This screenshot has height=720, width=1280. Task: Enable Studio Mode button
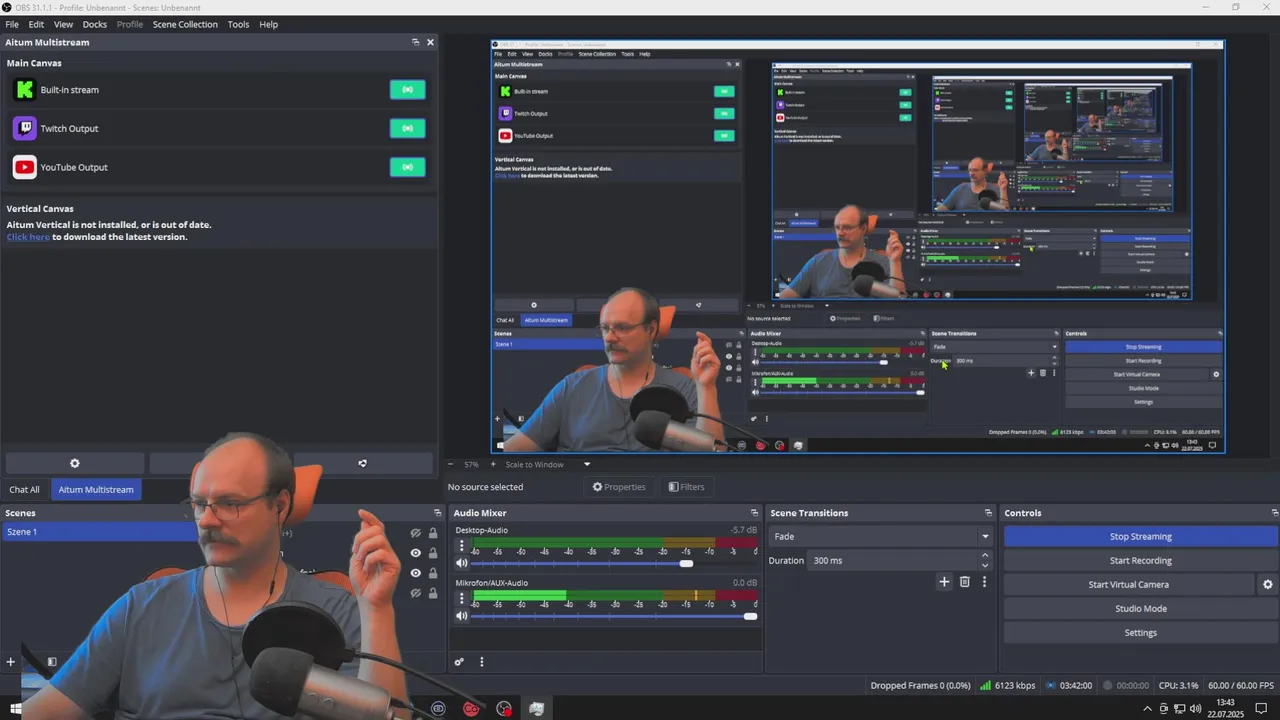point(1140,609)
